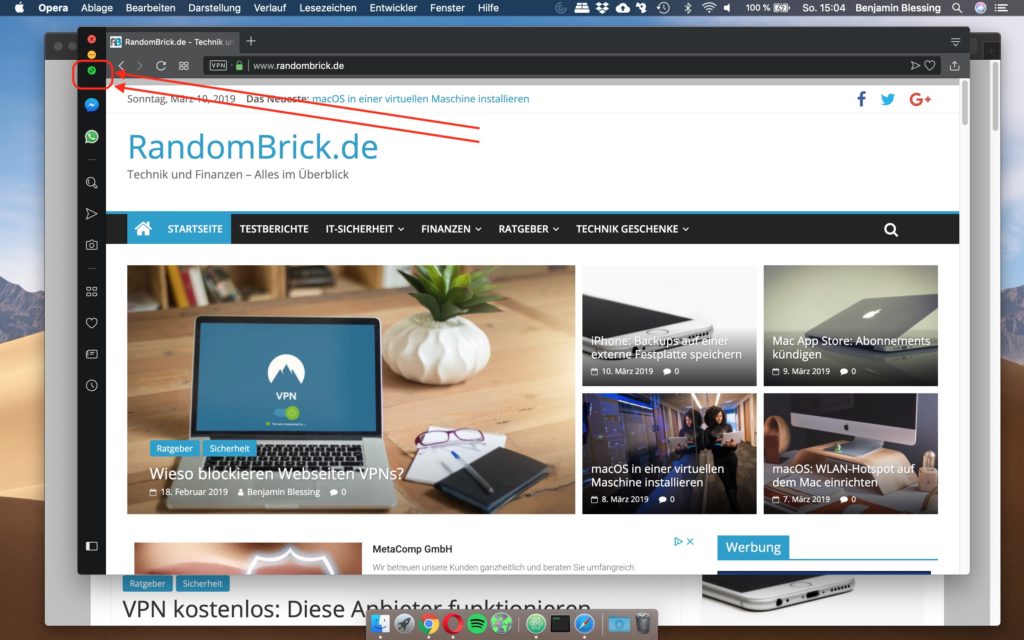Click the MetaComp GmbH ad title
This screenshot has height=640, width=1024.
point(412,549)
